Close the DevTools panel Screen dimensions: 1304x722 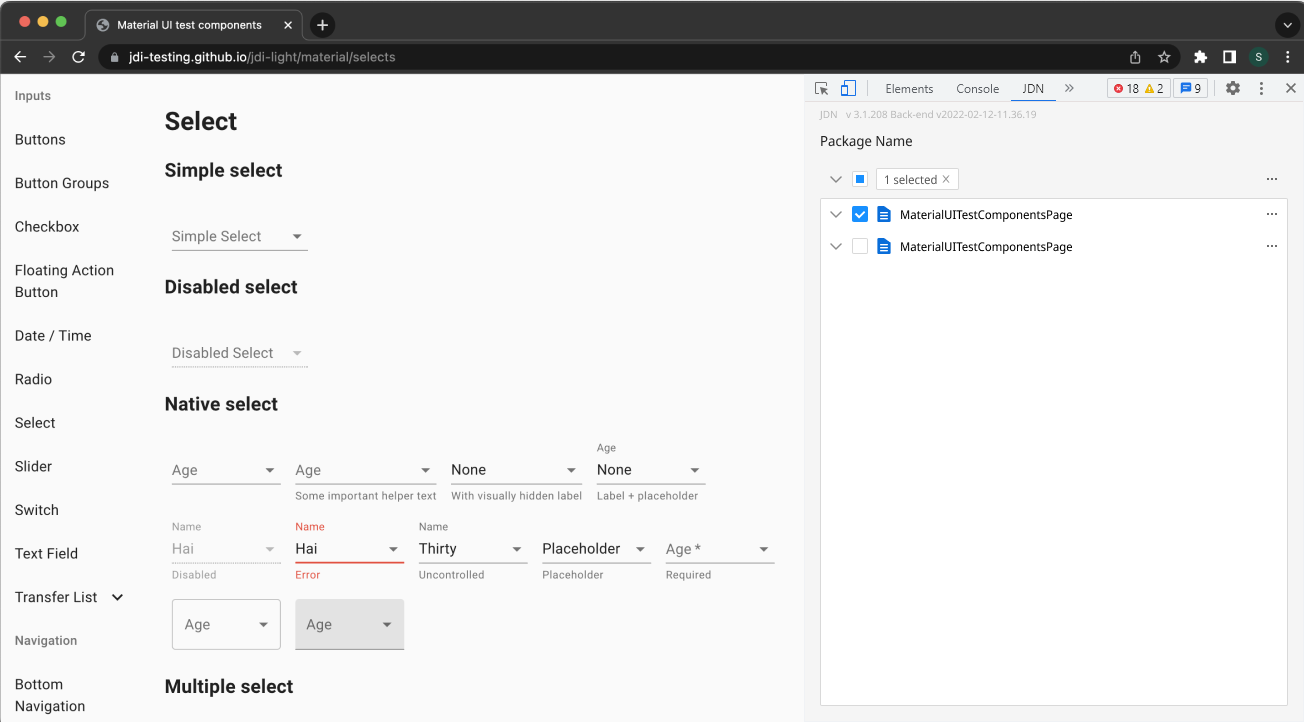pyautogui.click(x=1290, y=88)
